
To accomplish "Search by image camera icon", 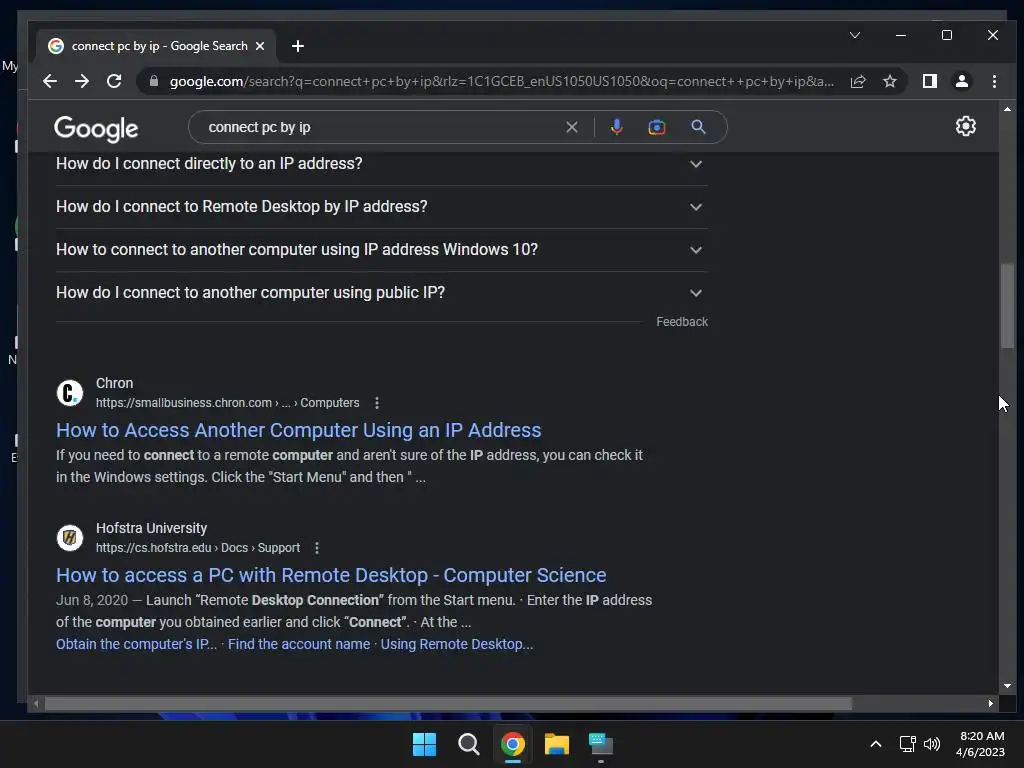I will click(657, 127).
